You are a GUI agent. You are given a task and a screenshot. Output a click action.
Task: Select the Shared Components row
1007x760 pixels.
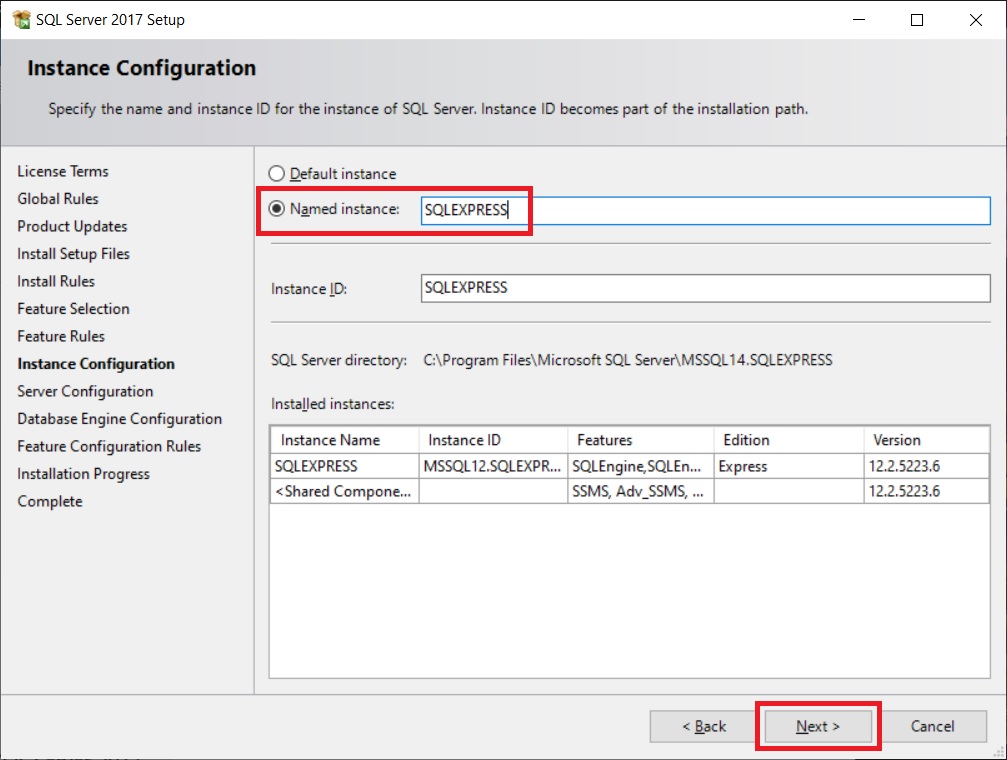point(629,491)
